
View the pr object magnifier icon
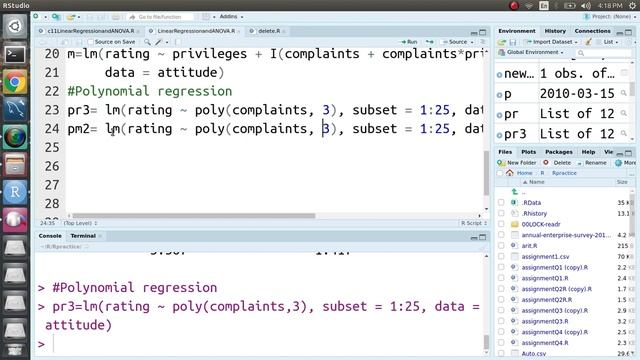624,113
